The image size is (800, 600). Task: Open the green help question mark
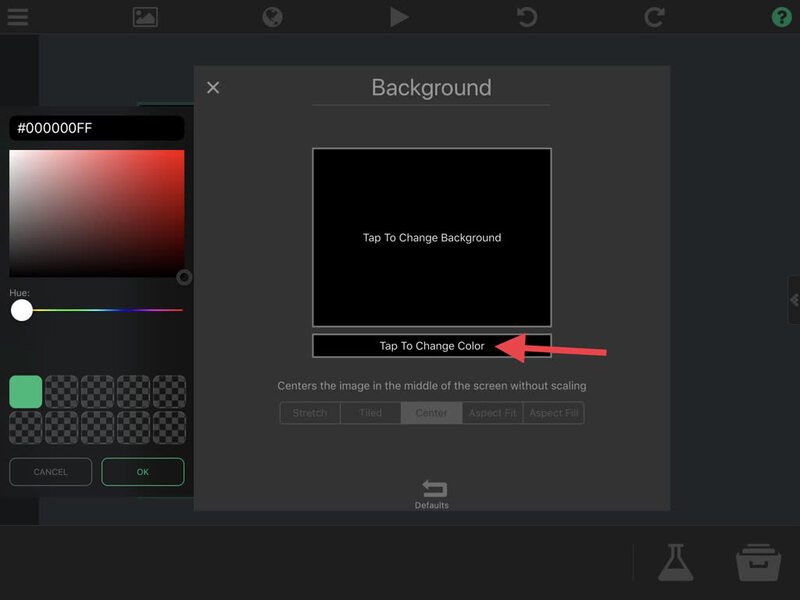781,17
